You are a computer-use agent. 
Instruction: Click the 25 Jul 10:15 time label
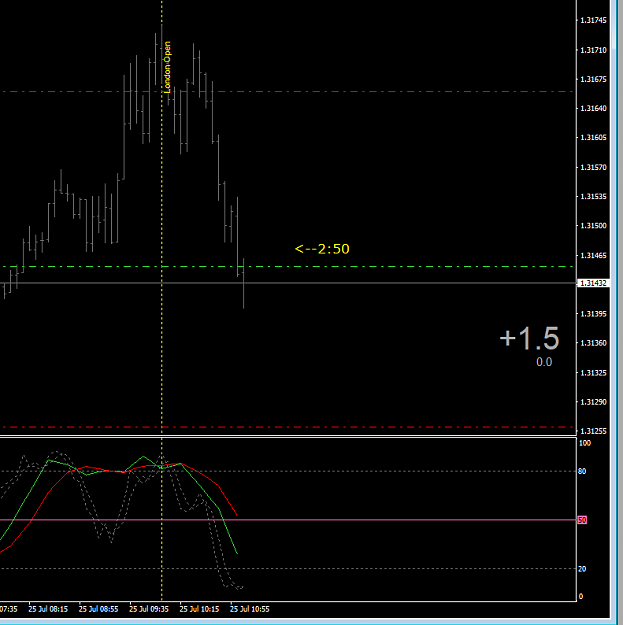click(199, 609)
